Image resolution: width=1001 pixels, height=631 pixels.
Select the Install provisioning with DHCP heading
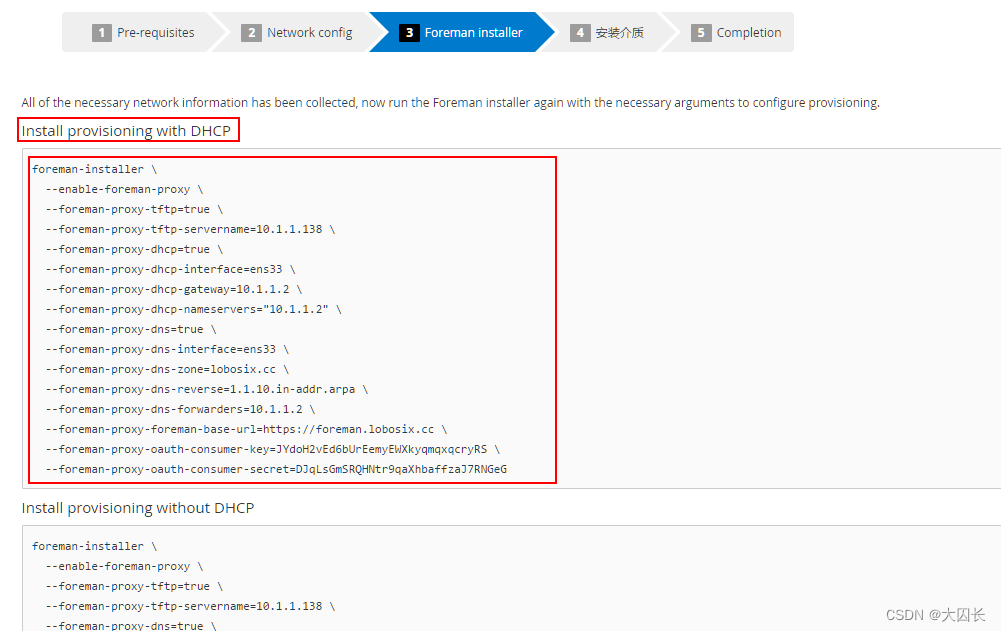click(126, 131)
